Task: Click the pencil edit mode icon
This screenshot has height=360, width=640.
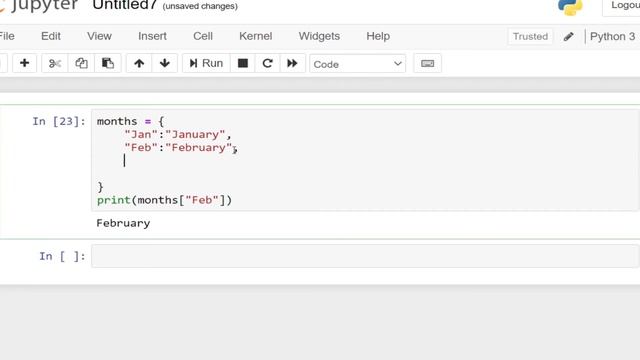Action: [569, 37]
